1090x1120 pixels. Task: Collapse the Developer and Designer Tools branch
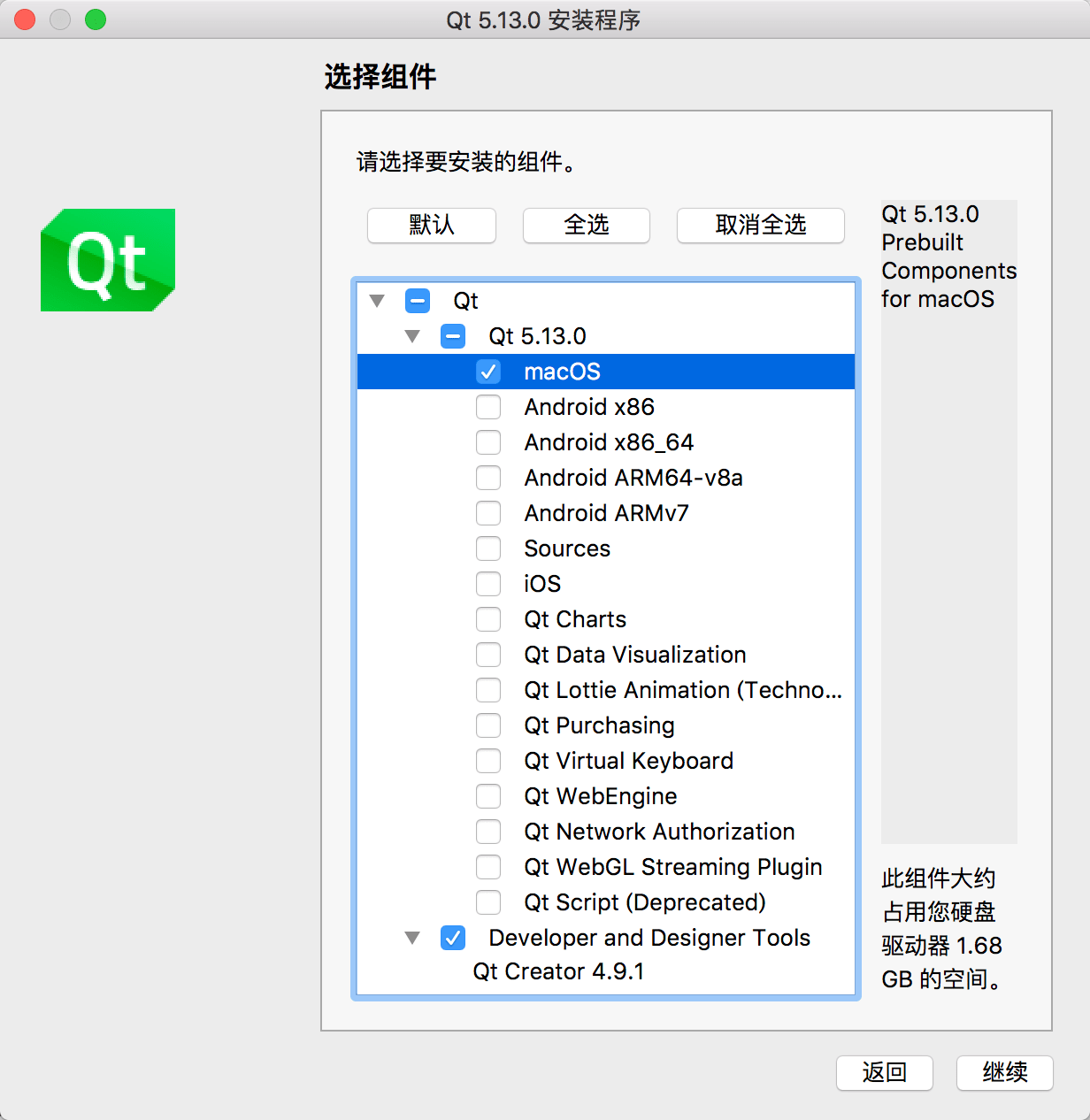pyautogui.click(x=412, y=938)
